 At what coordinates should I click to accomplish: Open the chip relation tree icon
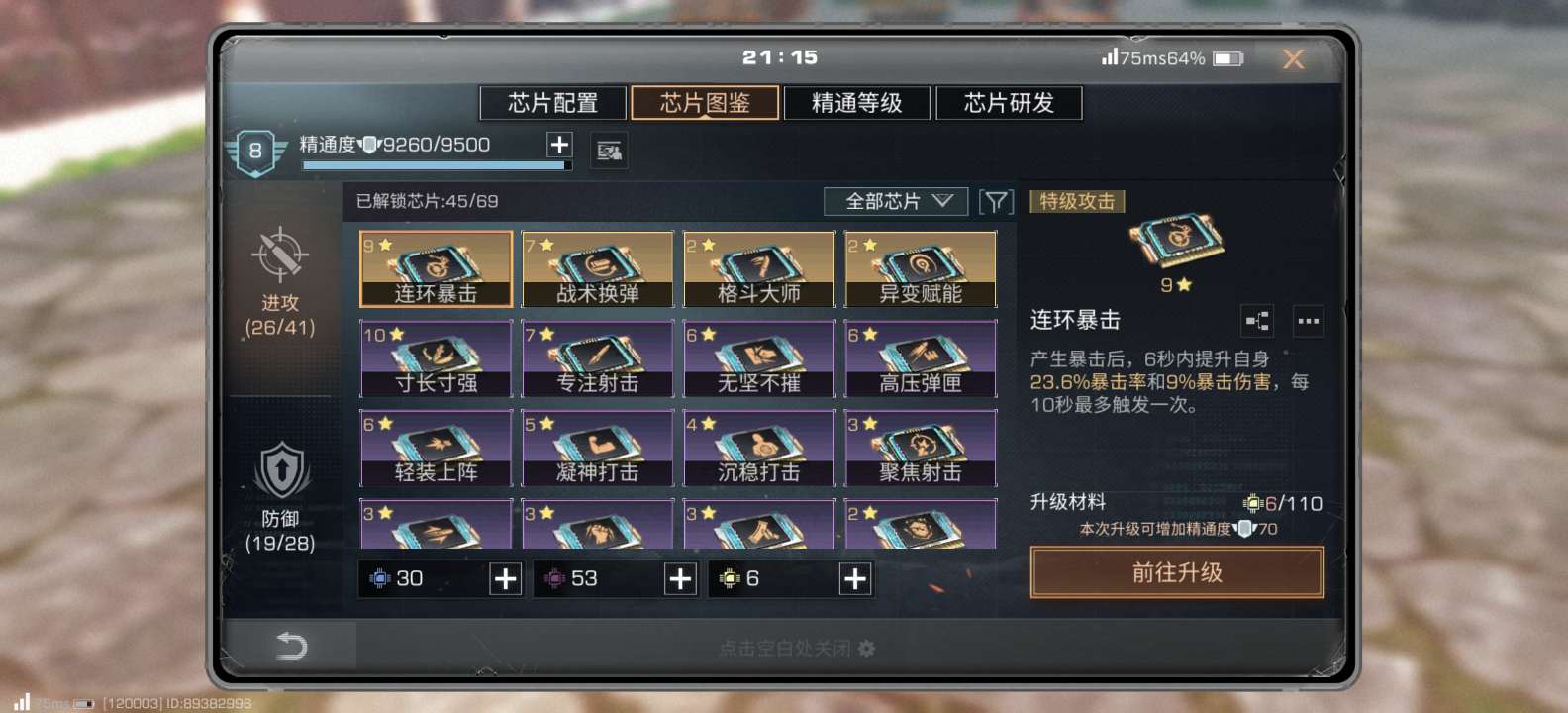[x=1257, y=321]
